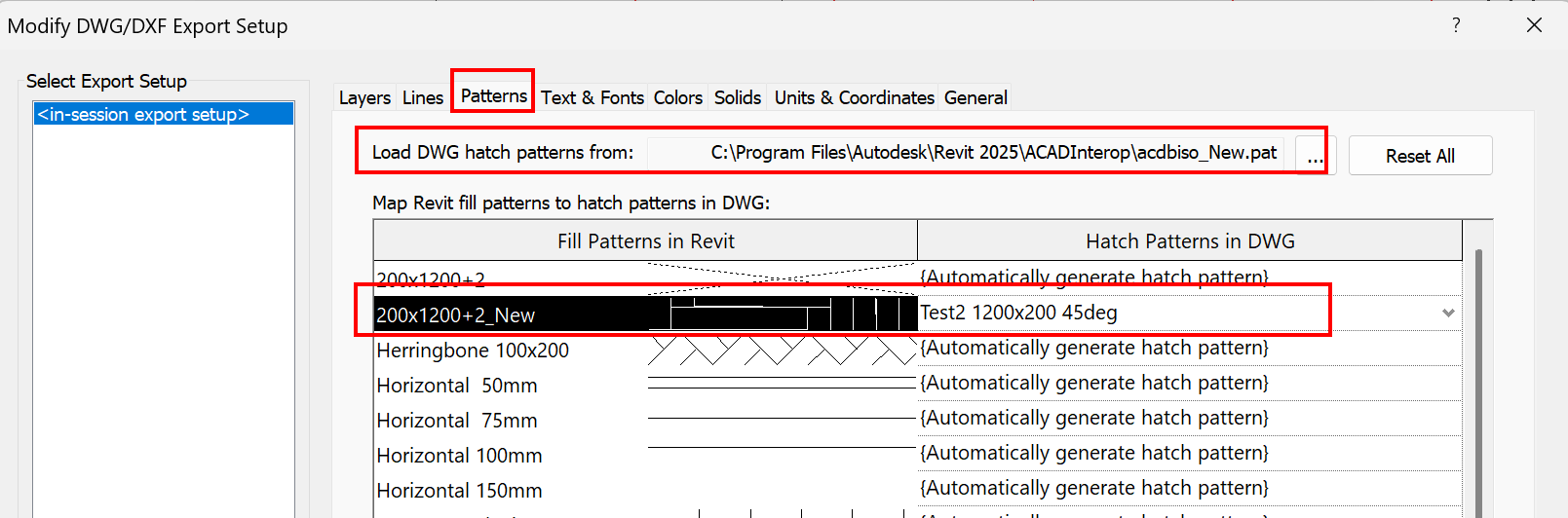
Task: Open the Text & Fonts tab
Action: [593, 97]
